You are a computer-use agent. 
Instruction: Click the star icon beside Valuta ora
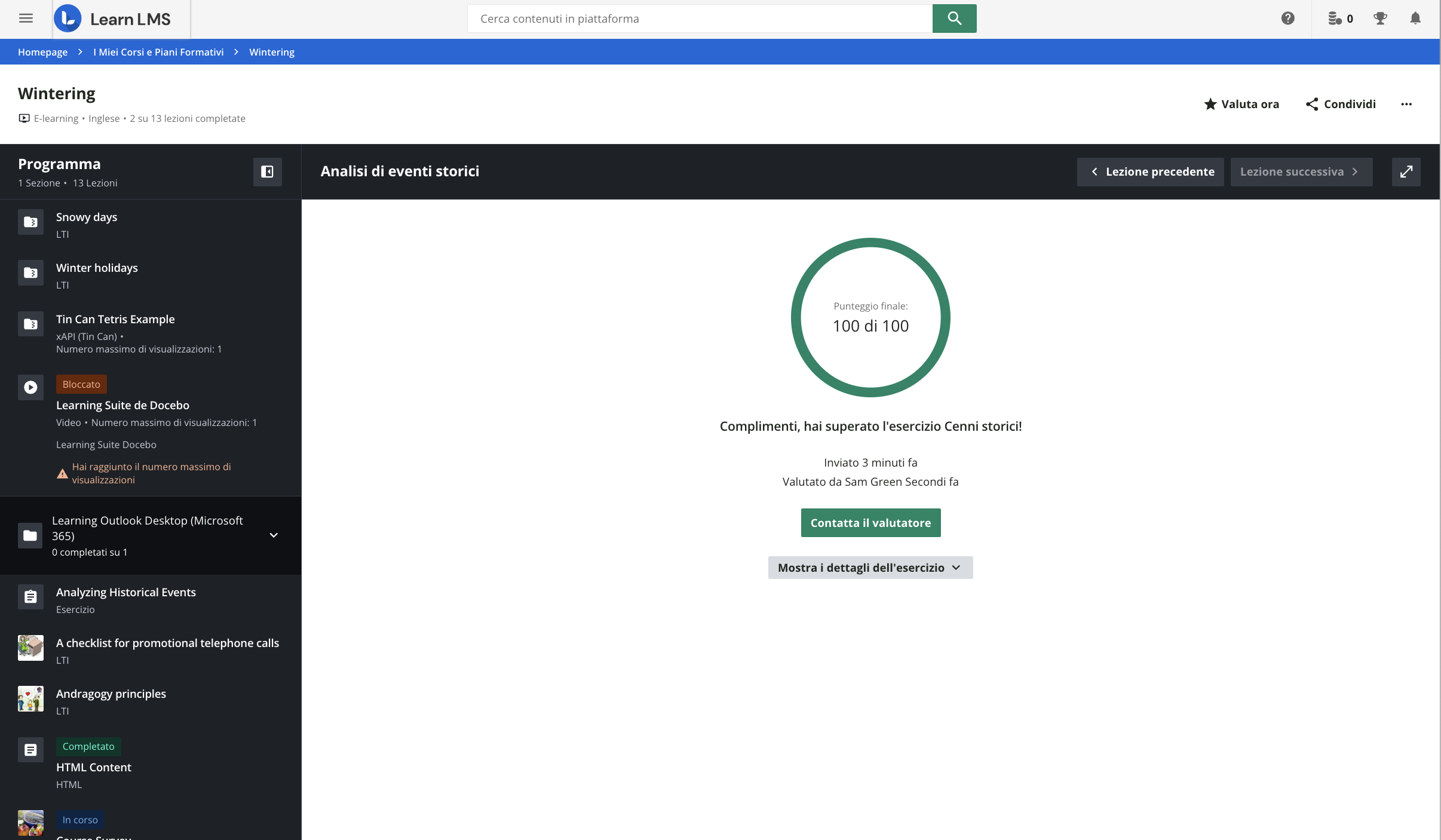(x=1210, y=104)
